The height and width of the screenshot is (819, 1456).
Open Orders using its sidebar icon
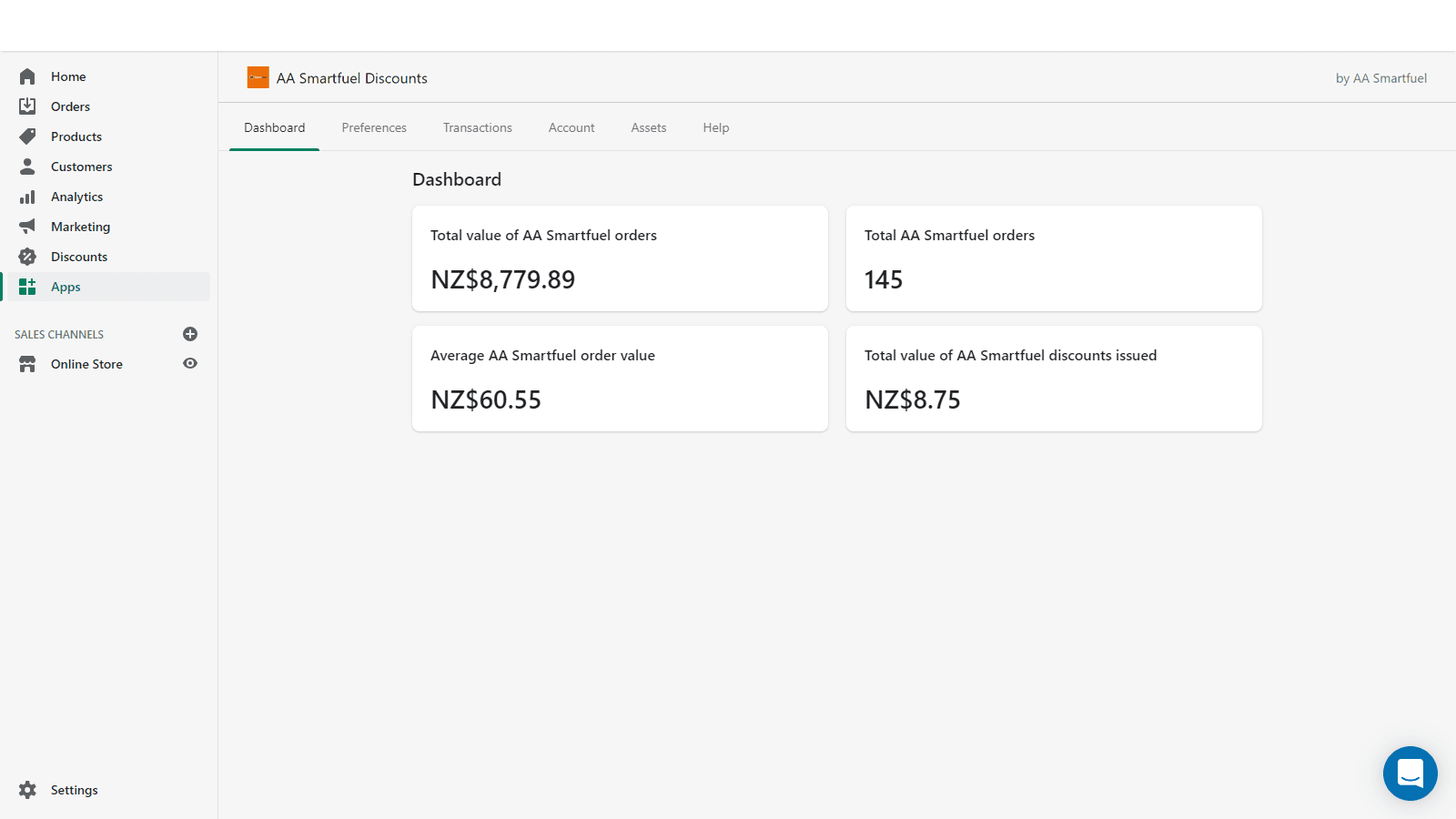coord(27,106)
